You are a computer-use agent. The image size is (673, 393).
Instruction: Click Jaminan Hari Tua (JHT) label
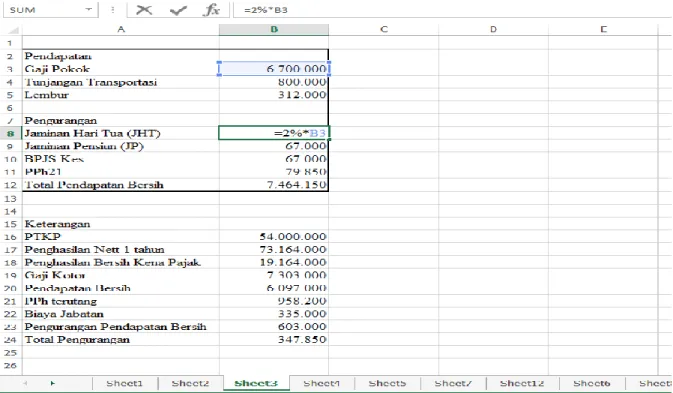coord(121,133)
